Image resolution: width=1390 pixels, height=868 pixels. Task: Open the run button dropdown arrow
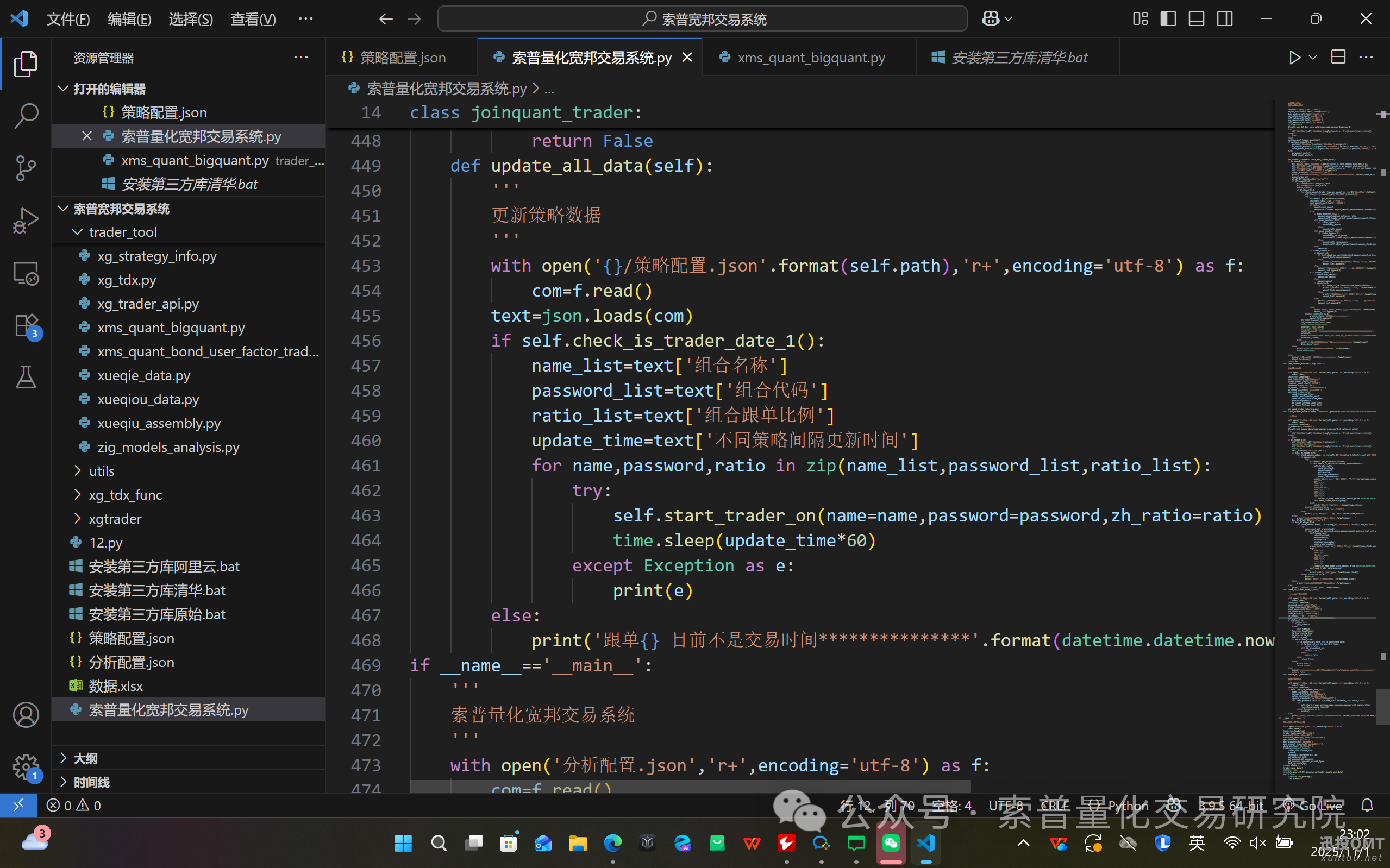coord(1312,58)
